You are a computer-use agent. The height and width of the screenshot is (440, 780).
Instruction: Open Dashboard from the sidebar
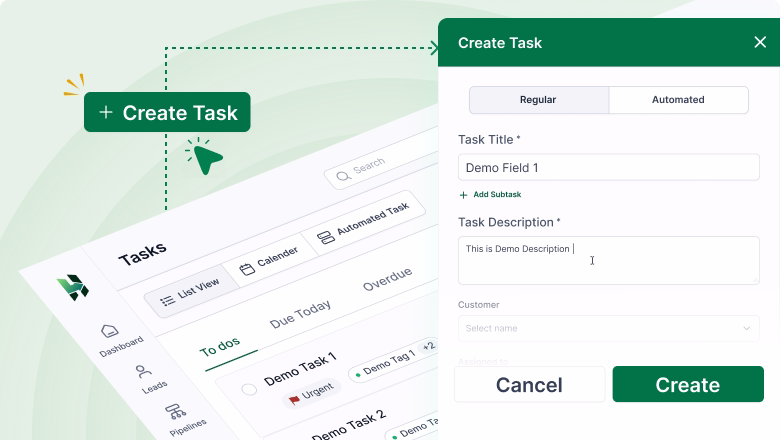[x=120, y=340]
